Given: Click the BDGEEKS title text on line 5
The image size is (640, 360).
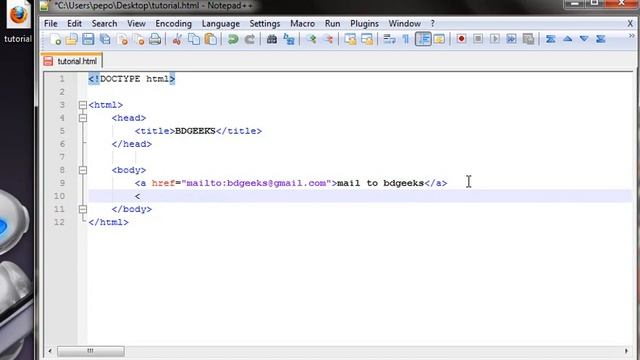Looking at the screenshot, I should click(x=195, y=131).
